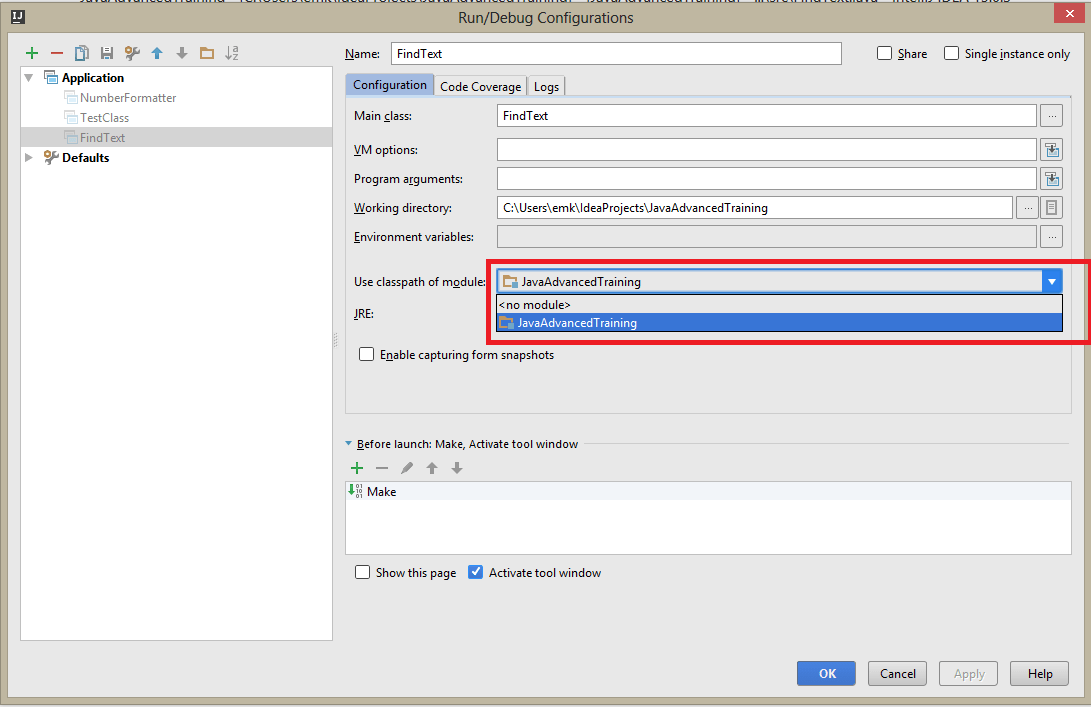Open the Logs tab
The width and height of the screenshot is (1091, 707).
546,86
